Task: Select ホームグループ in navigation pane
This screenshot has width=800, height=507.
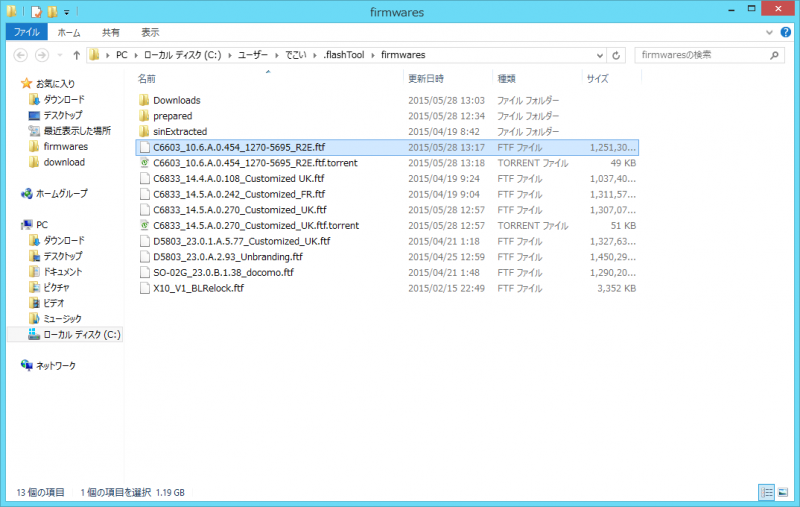Action: pos(61,194)
